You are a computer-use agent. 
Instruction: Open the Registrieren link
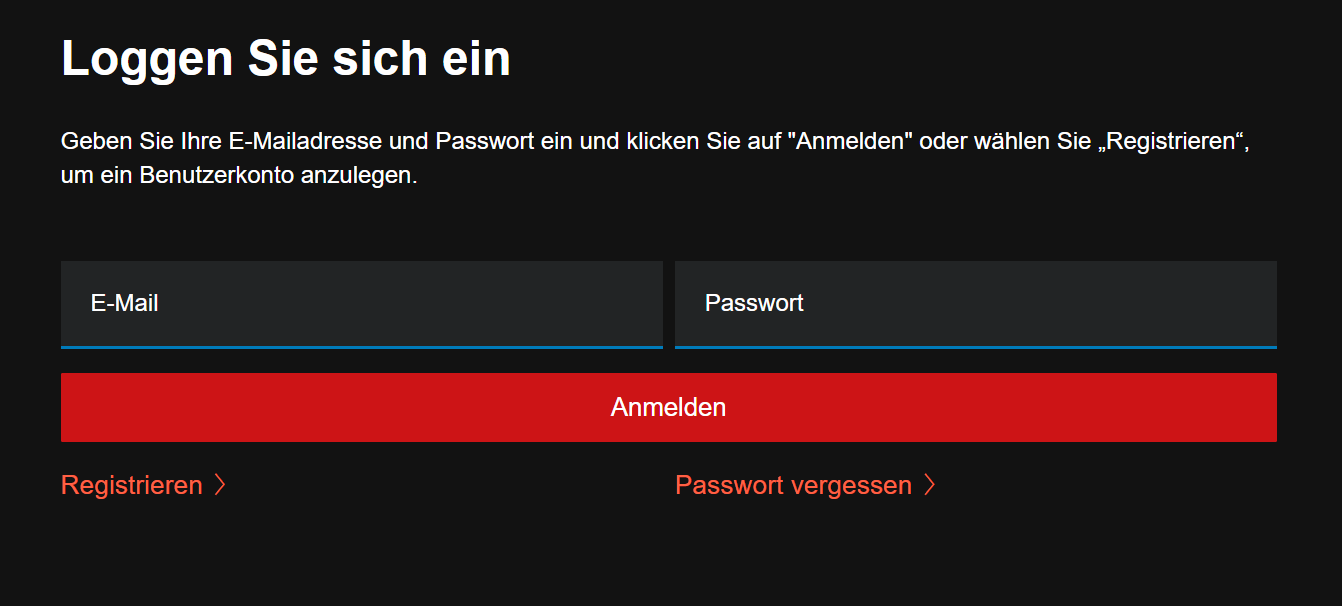click(x=132, y=485)
